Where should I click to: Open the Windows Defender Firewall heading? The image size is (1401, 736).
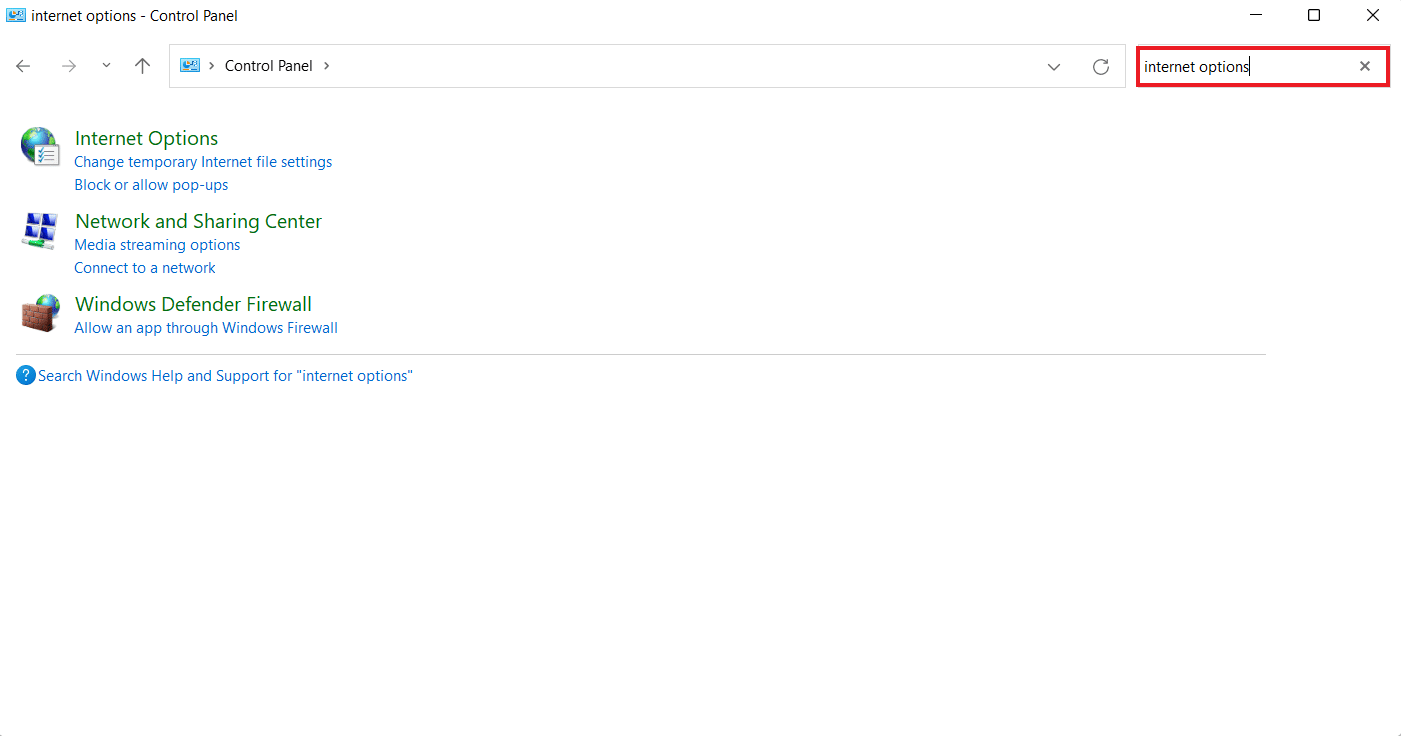click(x=194, y=304)
